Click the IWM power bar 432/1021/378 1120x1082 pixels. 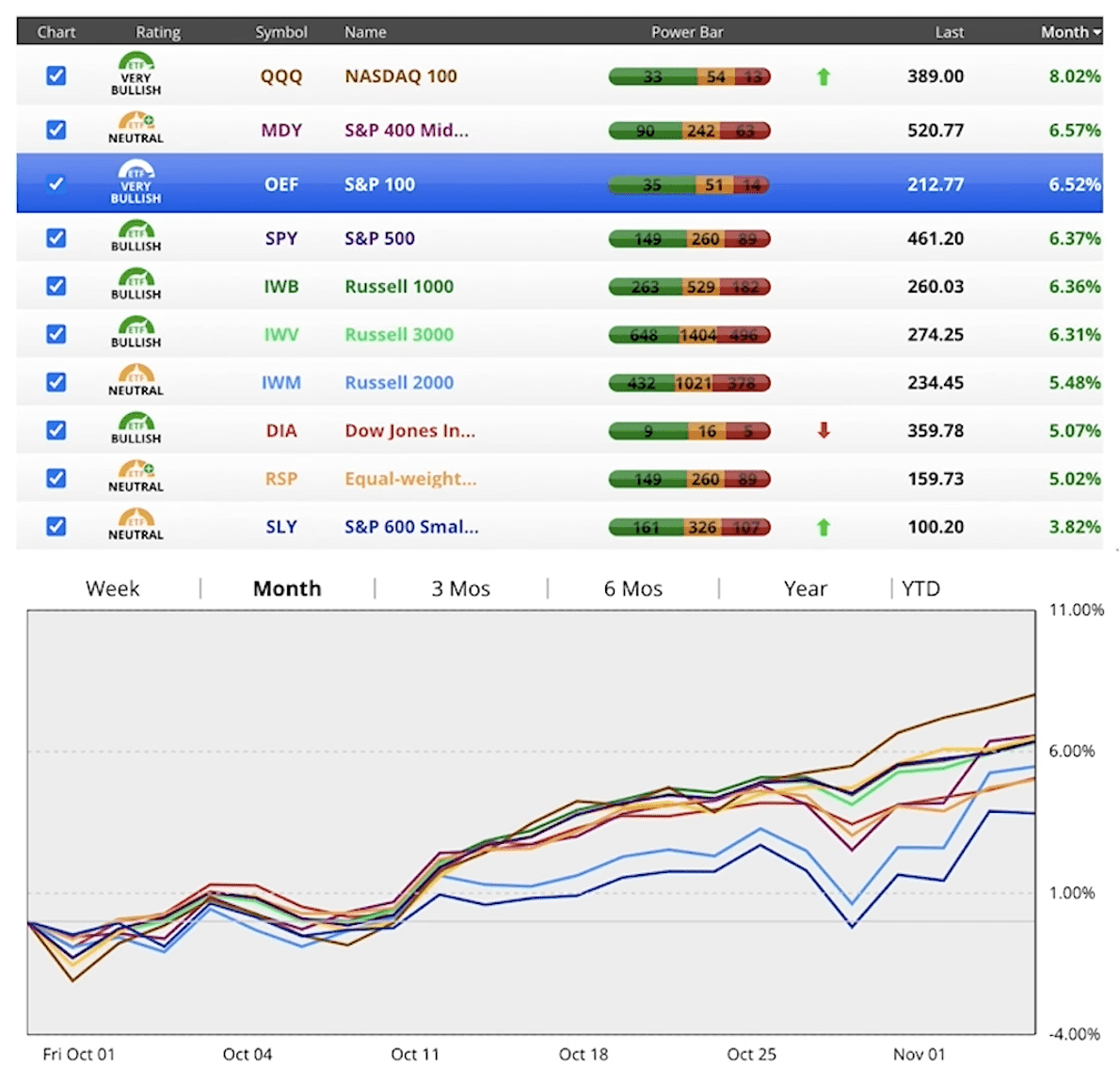[689, 383]
